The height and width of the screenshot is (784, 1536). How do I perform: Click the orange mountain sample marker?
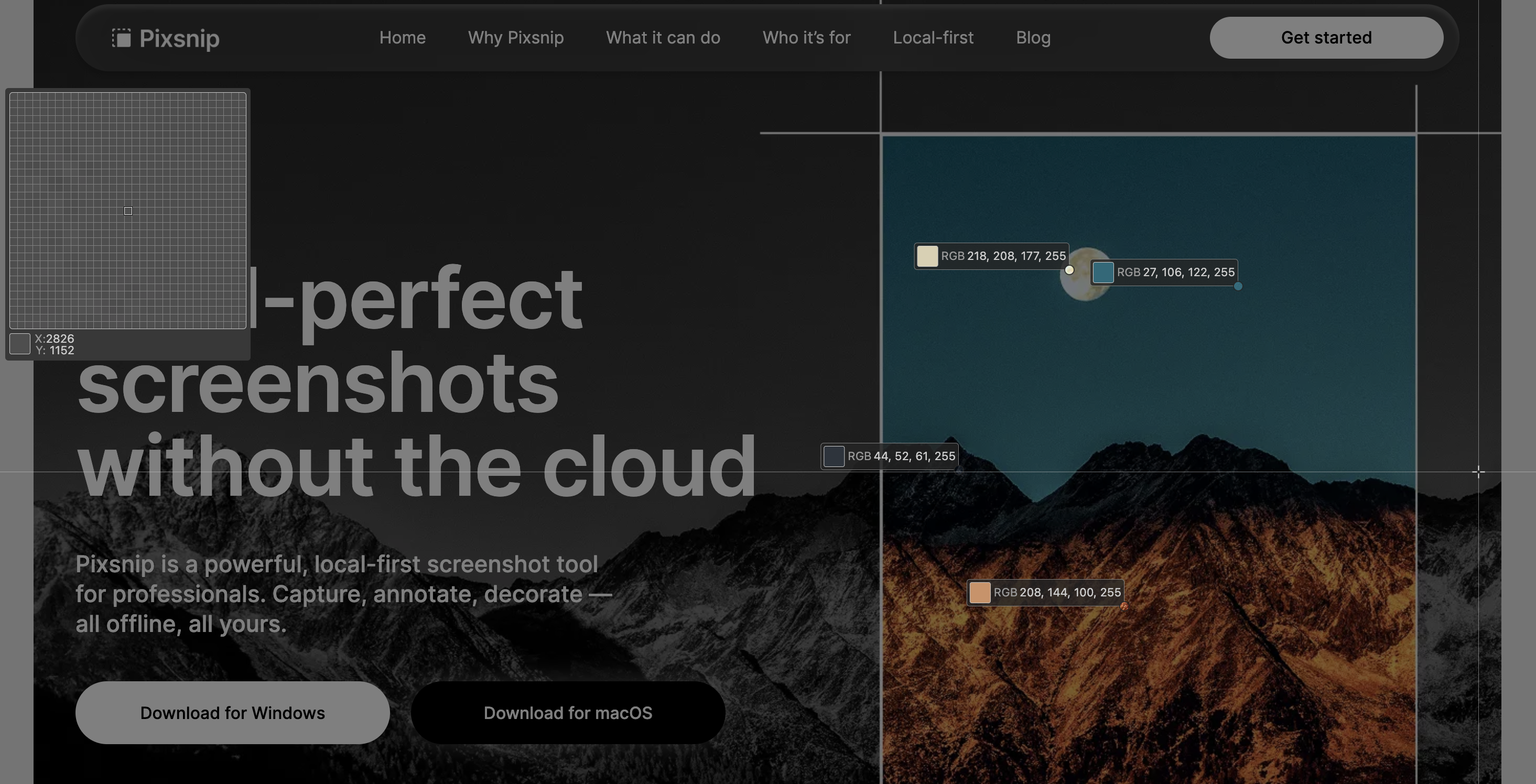pos(1124,606)
